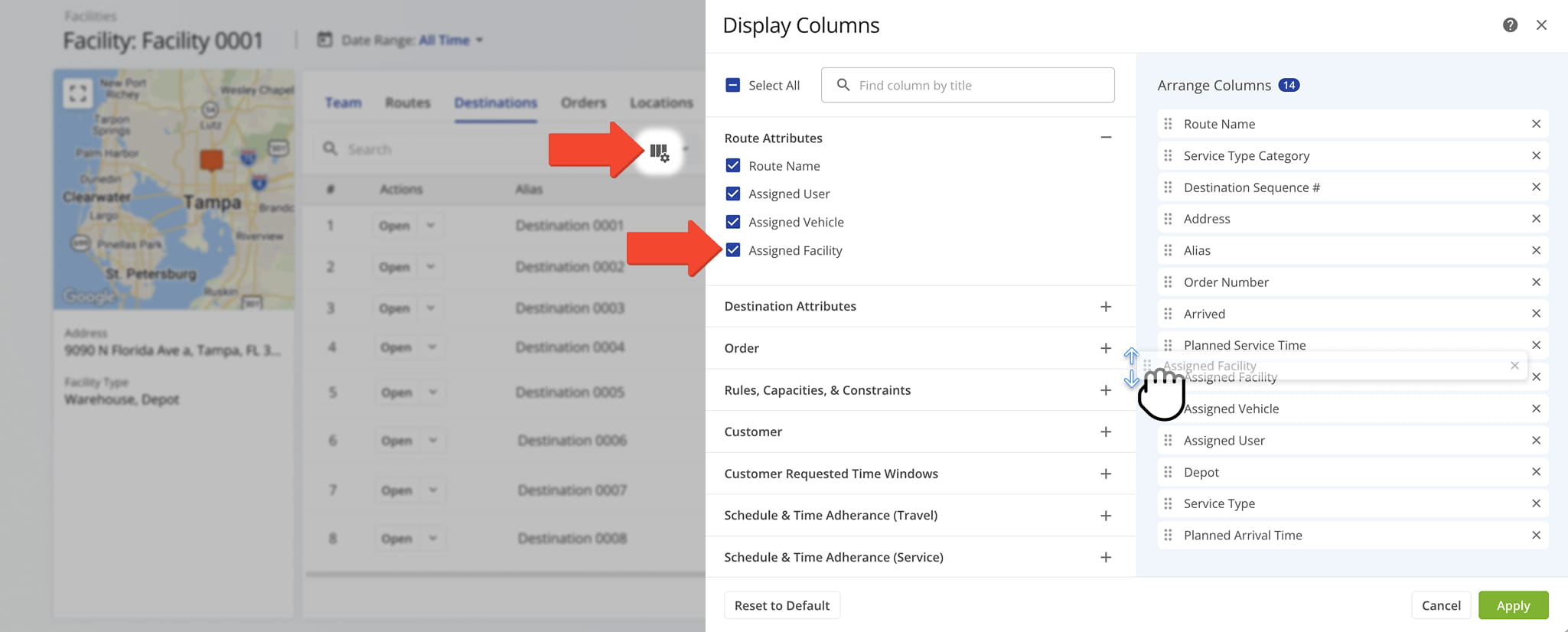Click the Apply button
This screenshot has height=632, width=1568.
(x=1512, y=605)
